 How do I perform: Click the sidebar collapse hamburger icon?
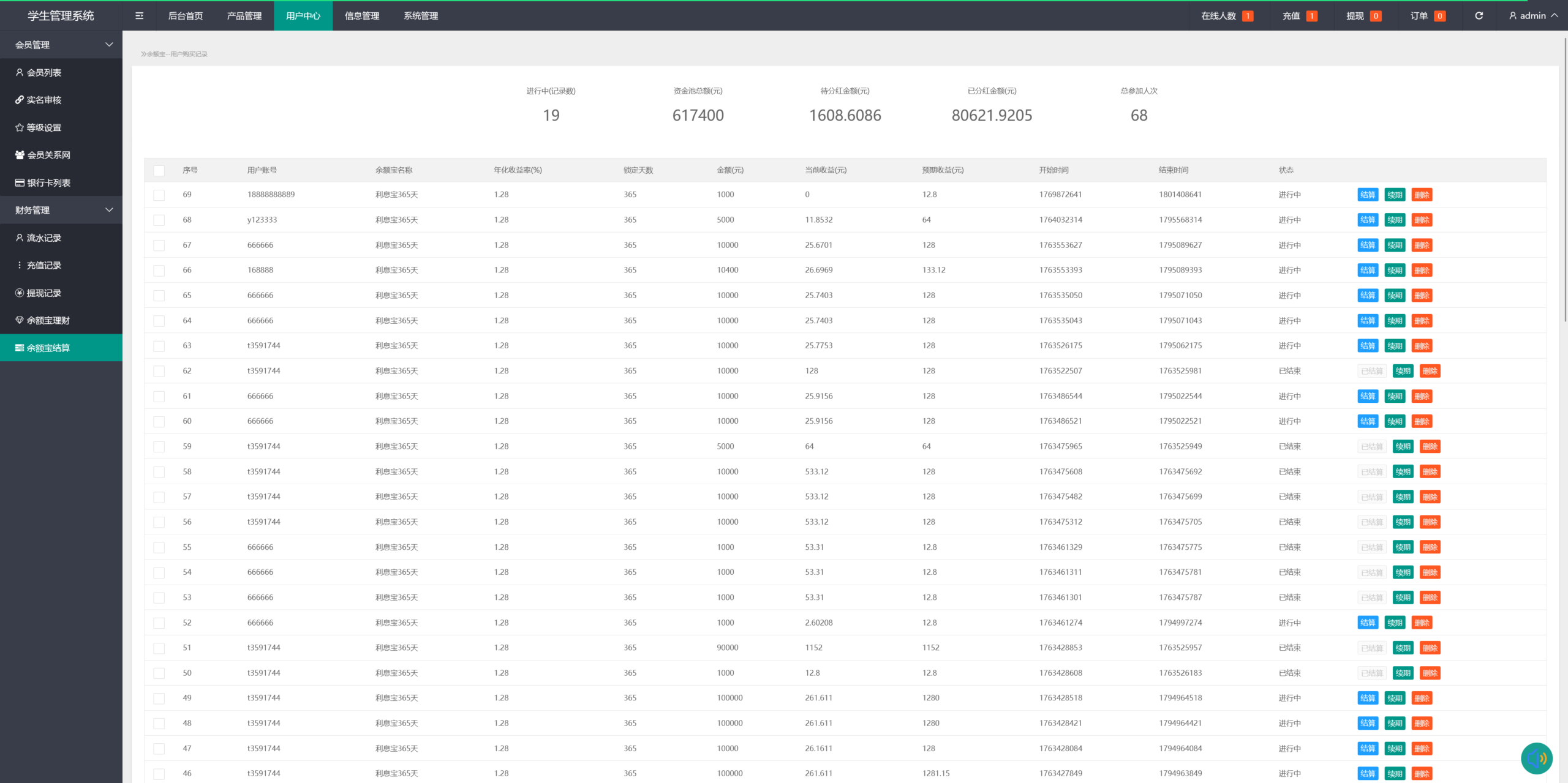(139, 16)
